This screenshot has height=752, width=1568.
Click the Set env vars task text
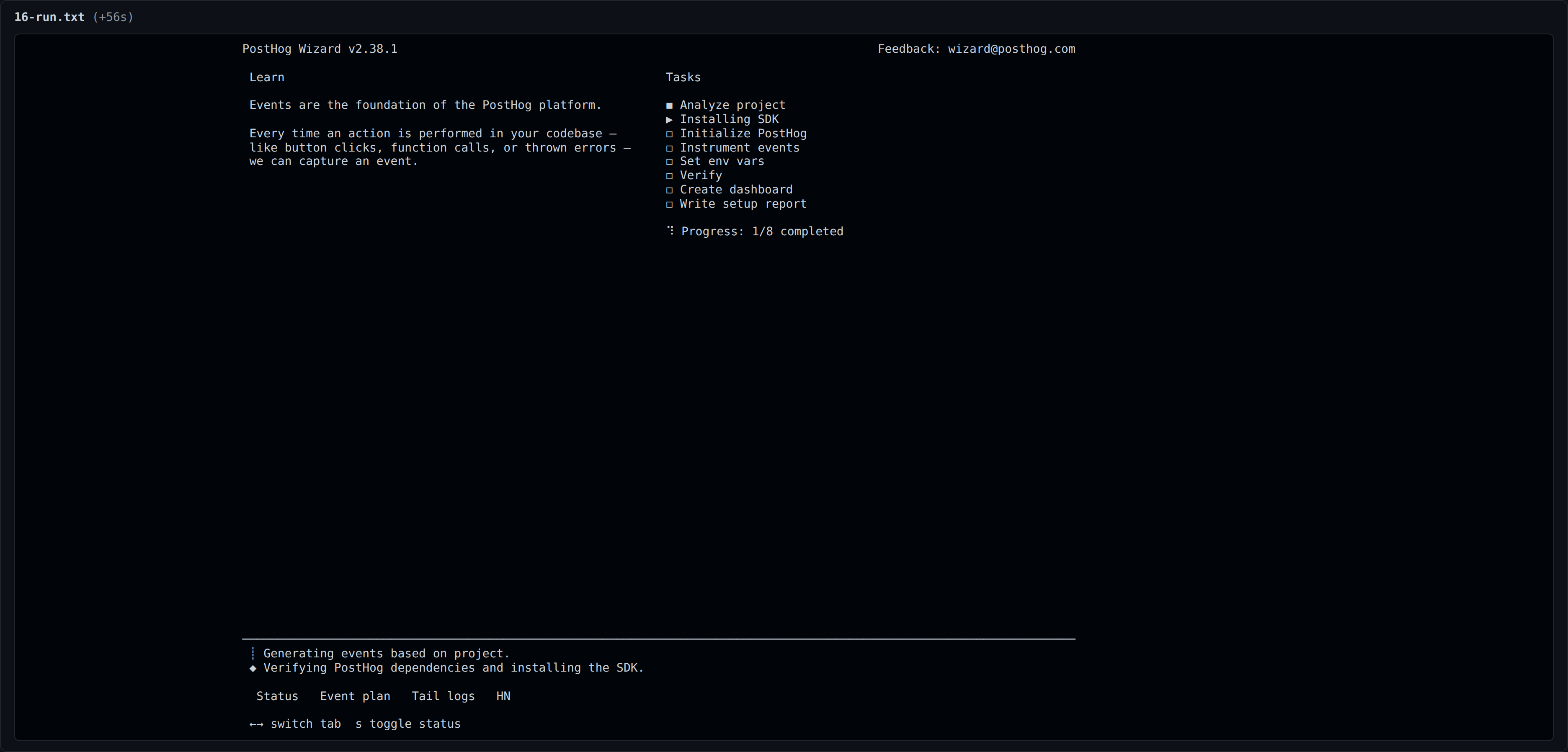tap(722, 161)
